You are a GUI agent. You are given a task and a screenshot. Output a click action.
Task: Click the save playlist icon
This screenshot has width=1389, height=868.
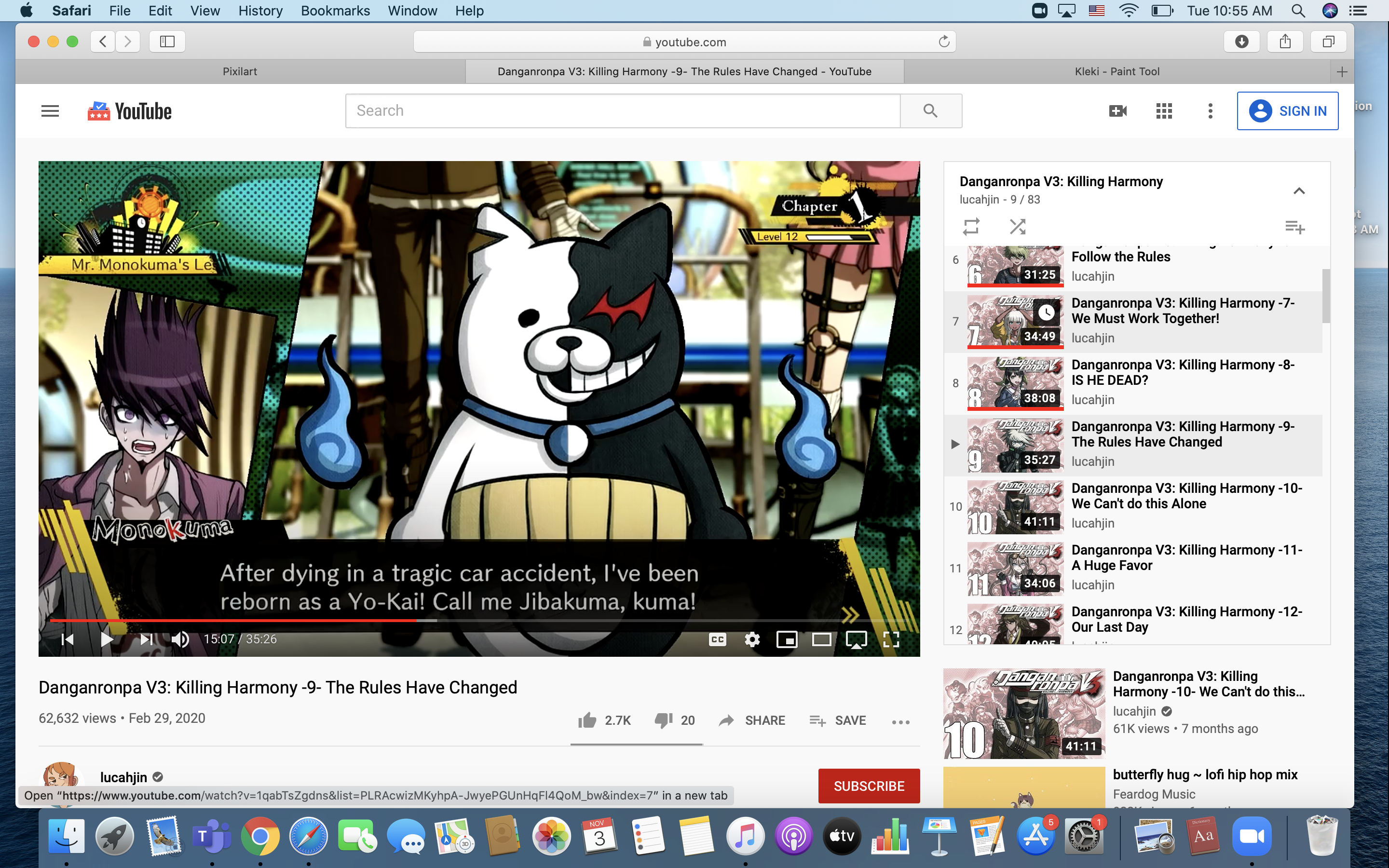click(x=1295, y=227)
